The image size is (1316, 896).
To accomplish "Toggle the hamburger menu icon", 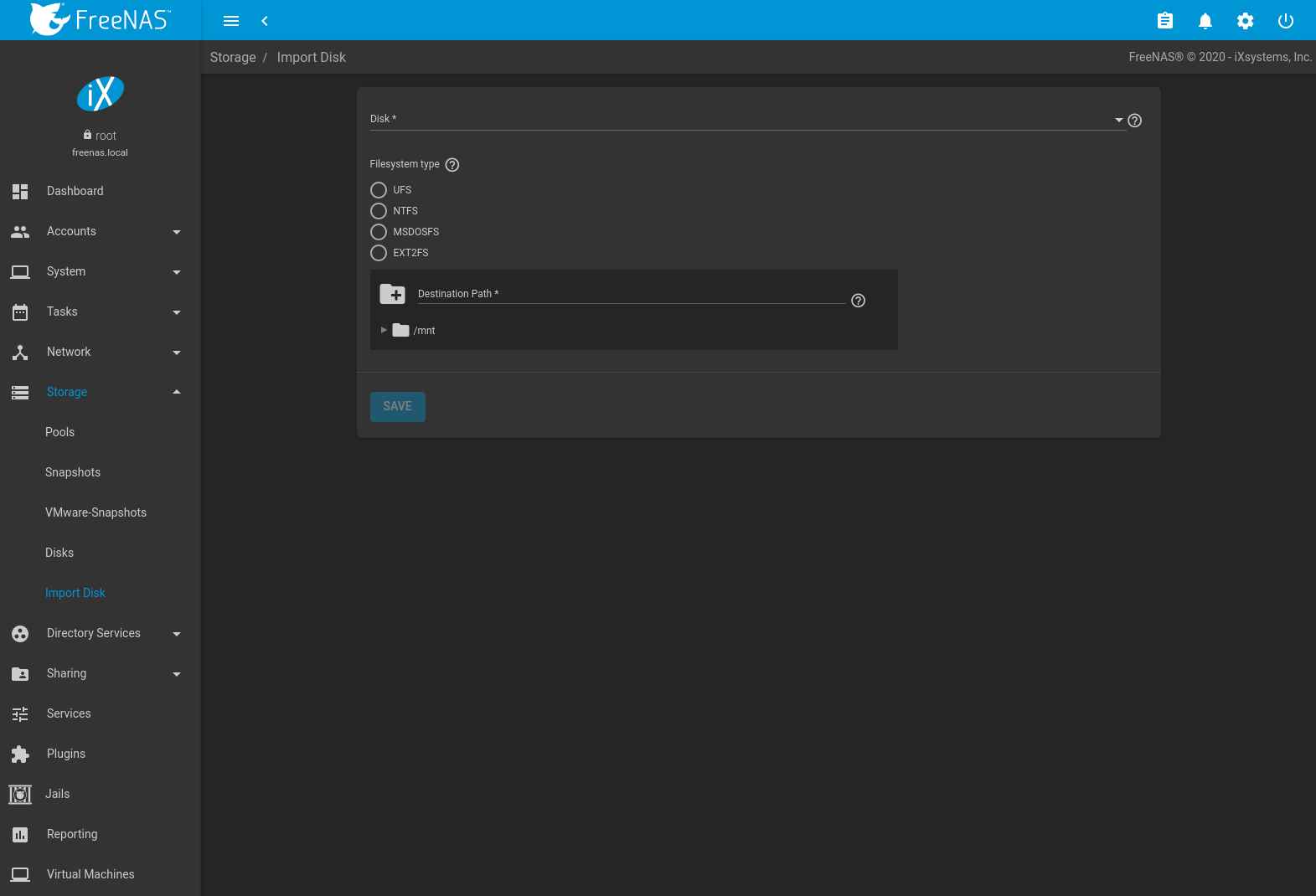I will pos(231,21).
